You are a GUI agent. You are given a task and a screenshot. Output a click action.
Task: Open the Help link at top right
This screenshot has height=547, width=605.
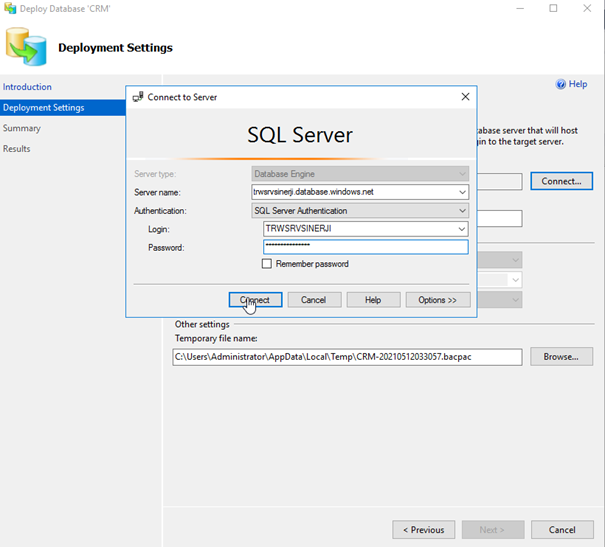578,84
